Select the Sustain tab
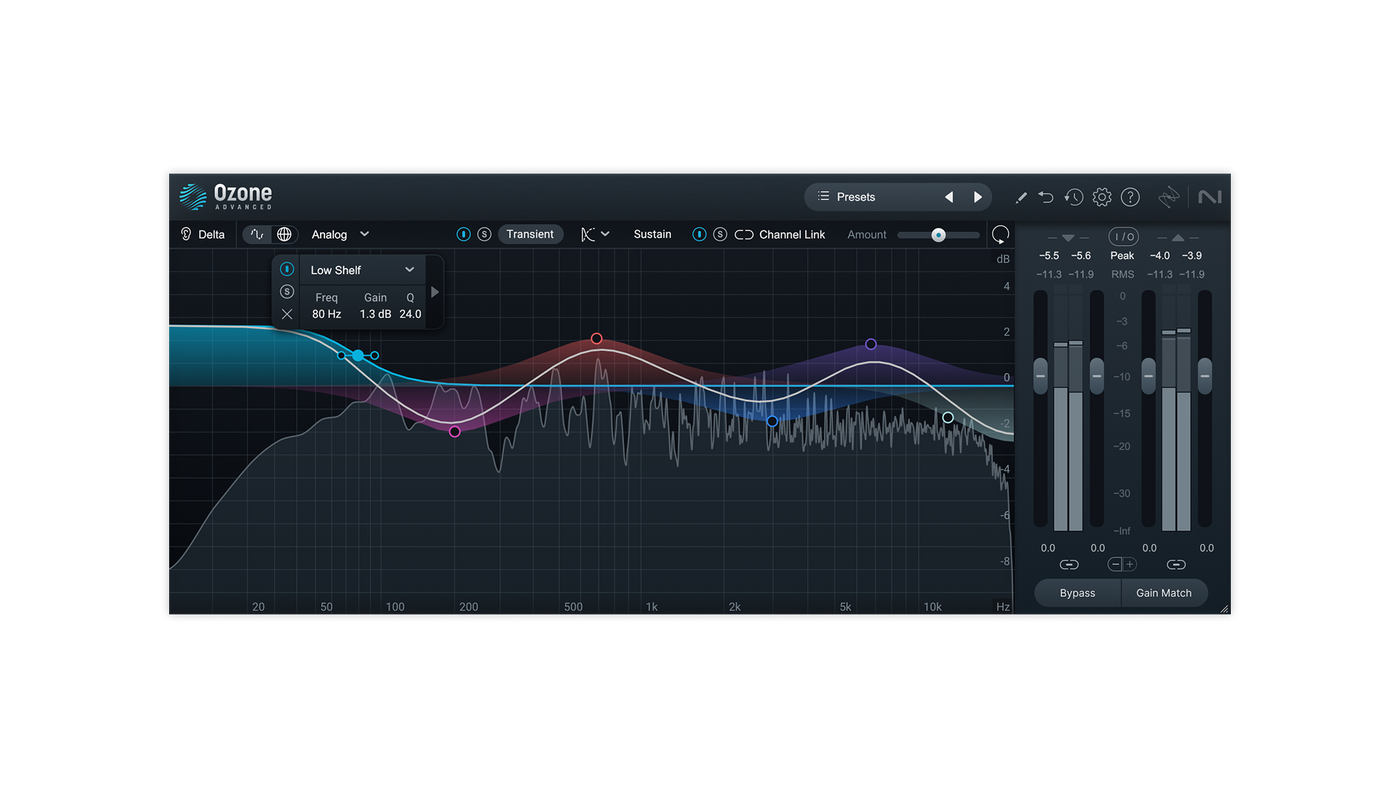The width and height of the screenshot is (1400, 788). 652,234
